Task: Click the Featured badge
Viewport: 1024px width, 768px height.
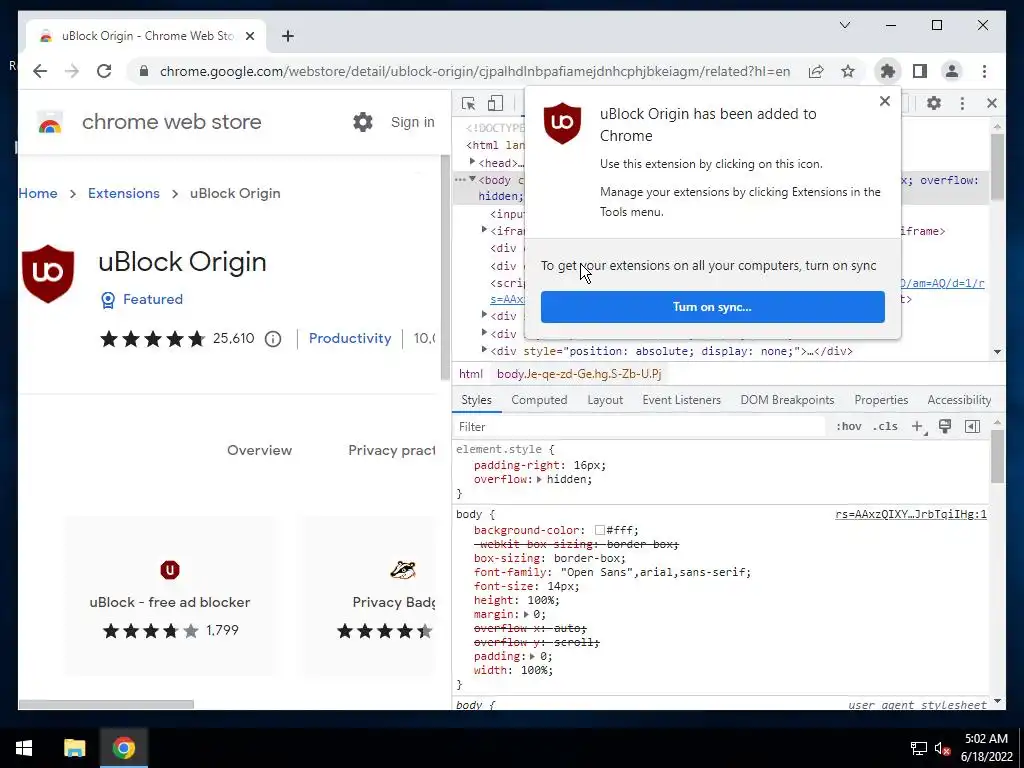Action: pyautogui.click(x=142, y=299)
